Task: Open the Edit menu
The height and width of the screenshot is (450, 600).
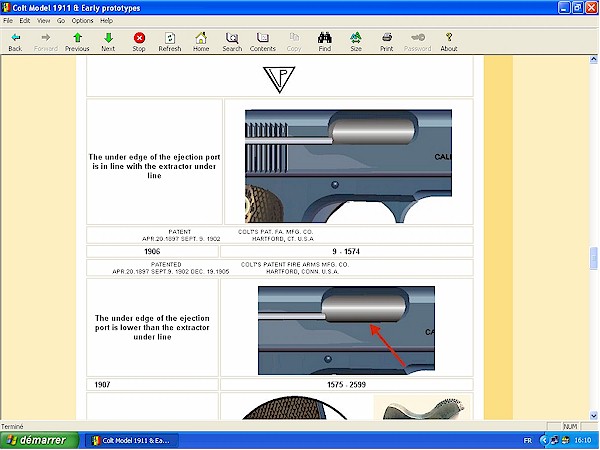Action: pos(25,21)
